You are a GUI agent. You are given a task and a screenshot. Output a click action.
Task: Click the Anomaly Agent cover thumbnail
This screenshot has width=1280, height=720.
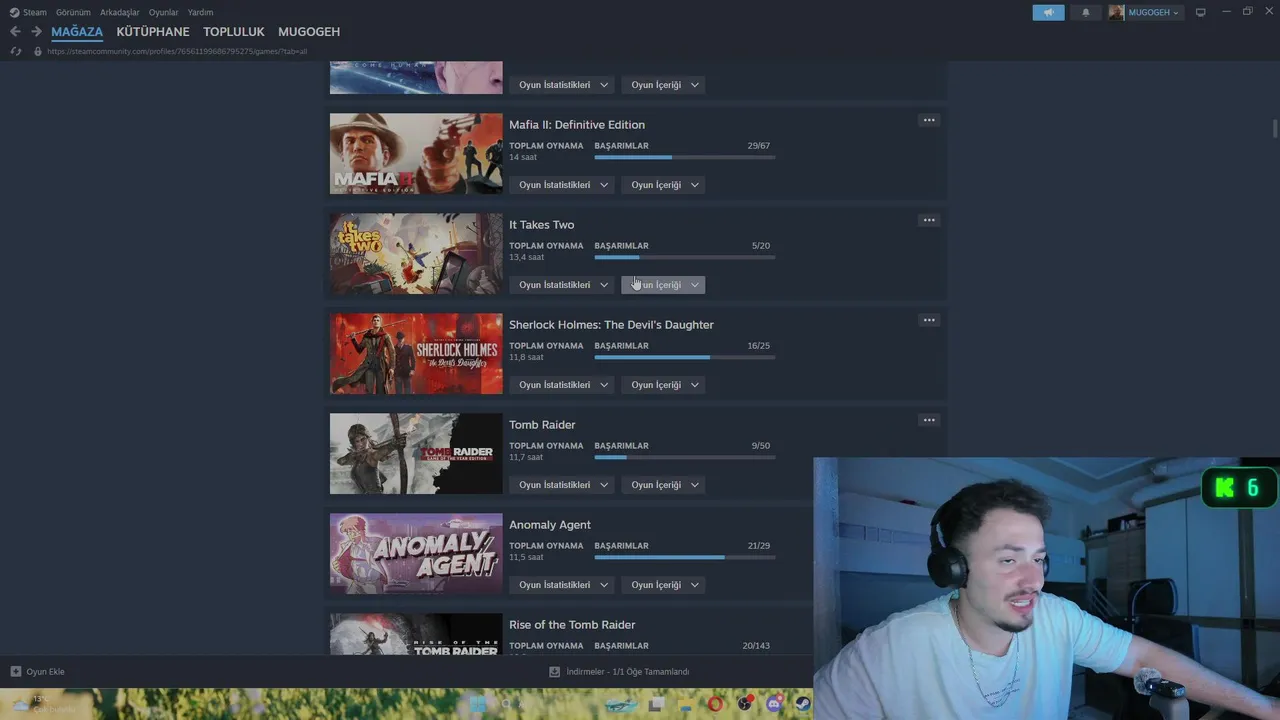coord(416,553)
